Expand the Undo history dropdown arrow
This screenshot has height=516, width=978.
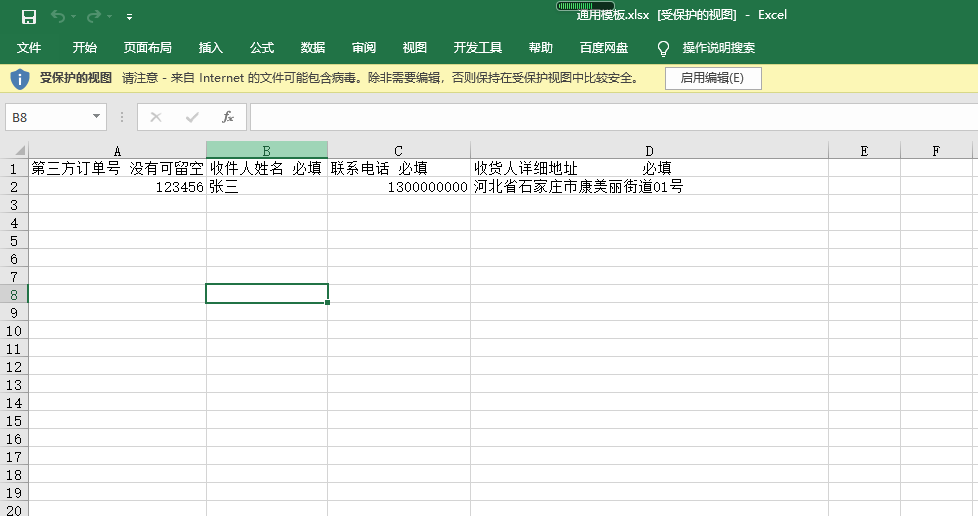point(74,17)
